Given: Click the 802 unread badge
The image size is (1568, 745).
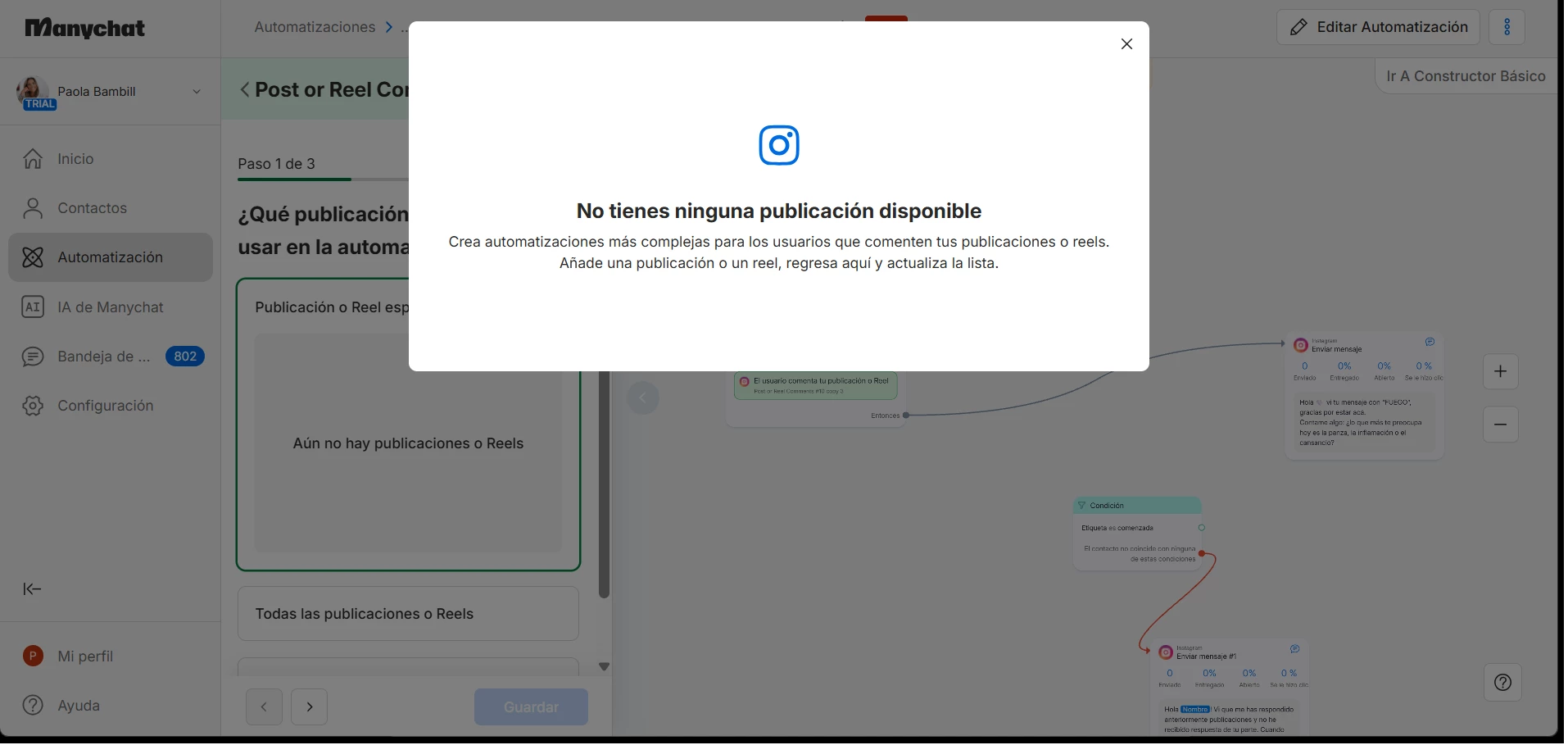Looking at the screenshot, I should pyautogui.click(x=185, y=357).
